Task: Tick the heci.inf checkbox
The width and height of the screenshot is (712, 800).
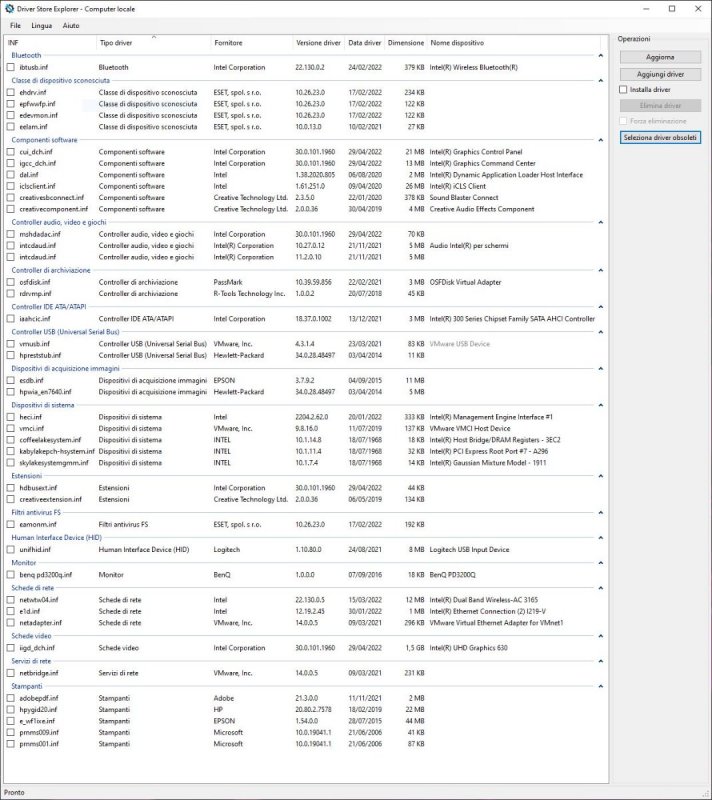Action: pyautogui.click(x=11, y=417)
